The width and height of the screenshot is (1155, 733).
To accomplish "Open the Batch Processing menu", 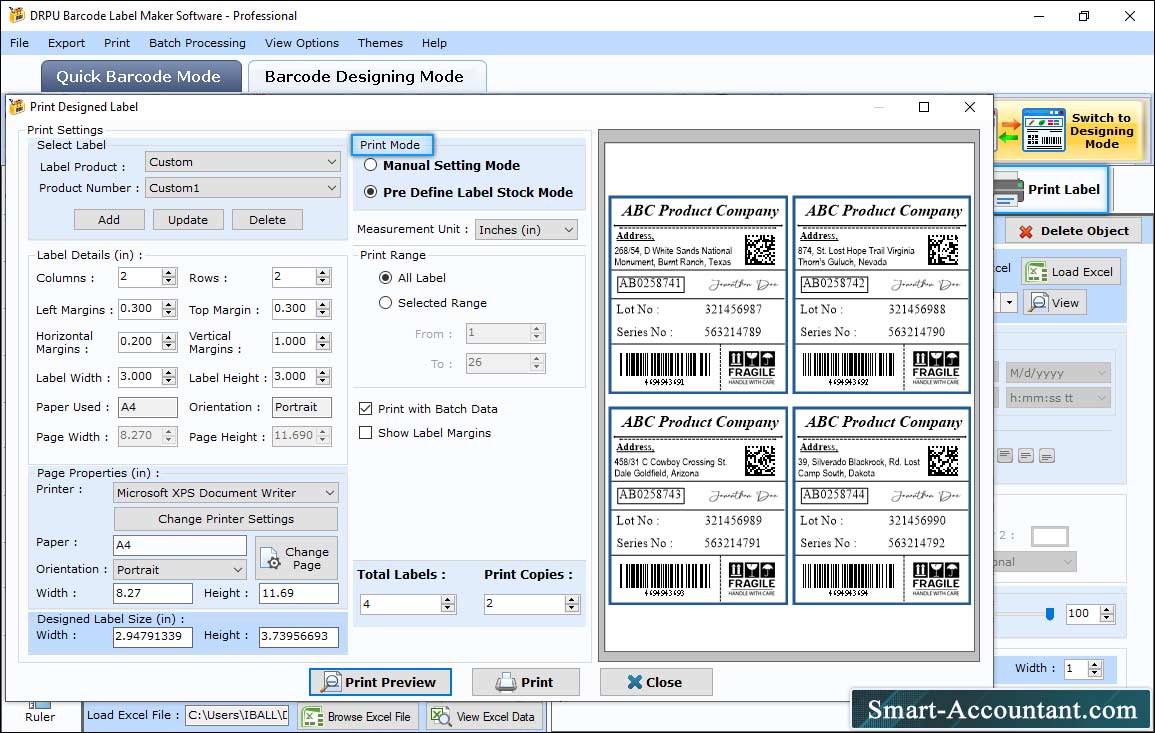I will pos(197,43).
